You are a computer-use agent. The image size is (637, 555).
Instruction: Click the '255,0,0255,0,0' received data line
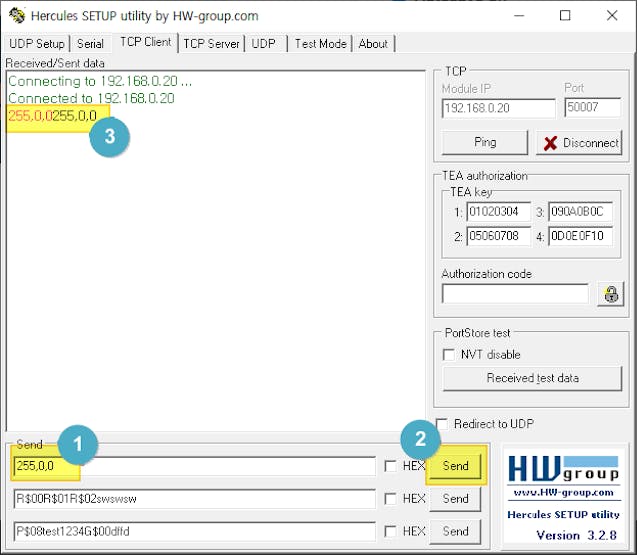point(52,116)
